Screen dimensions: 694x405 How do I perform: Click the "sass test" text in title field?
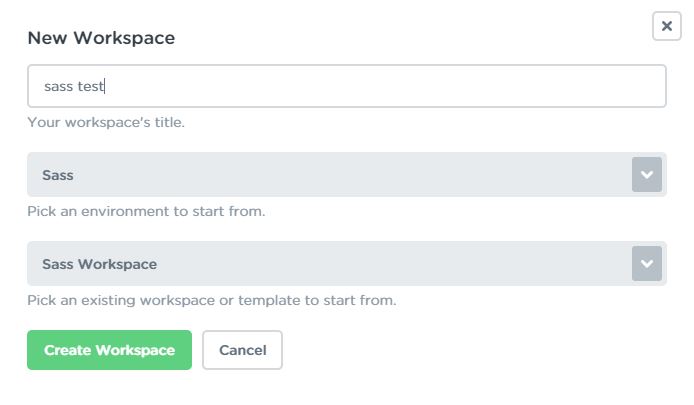74,87
